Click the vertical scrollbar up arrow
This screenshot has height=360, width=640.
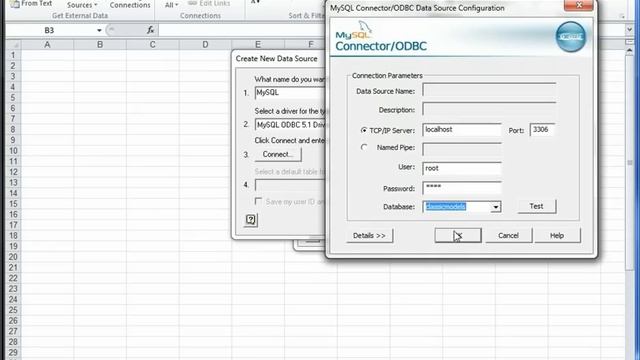[629, 51]
